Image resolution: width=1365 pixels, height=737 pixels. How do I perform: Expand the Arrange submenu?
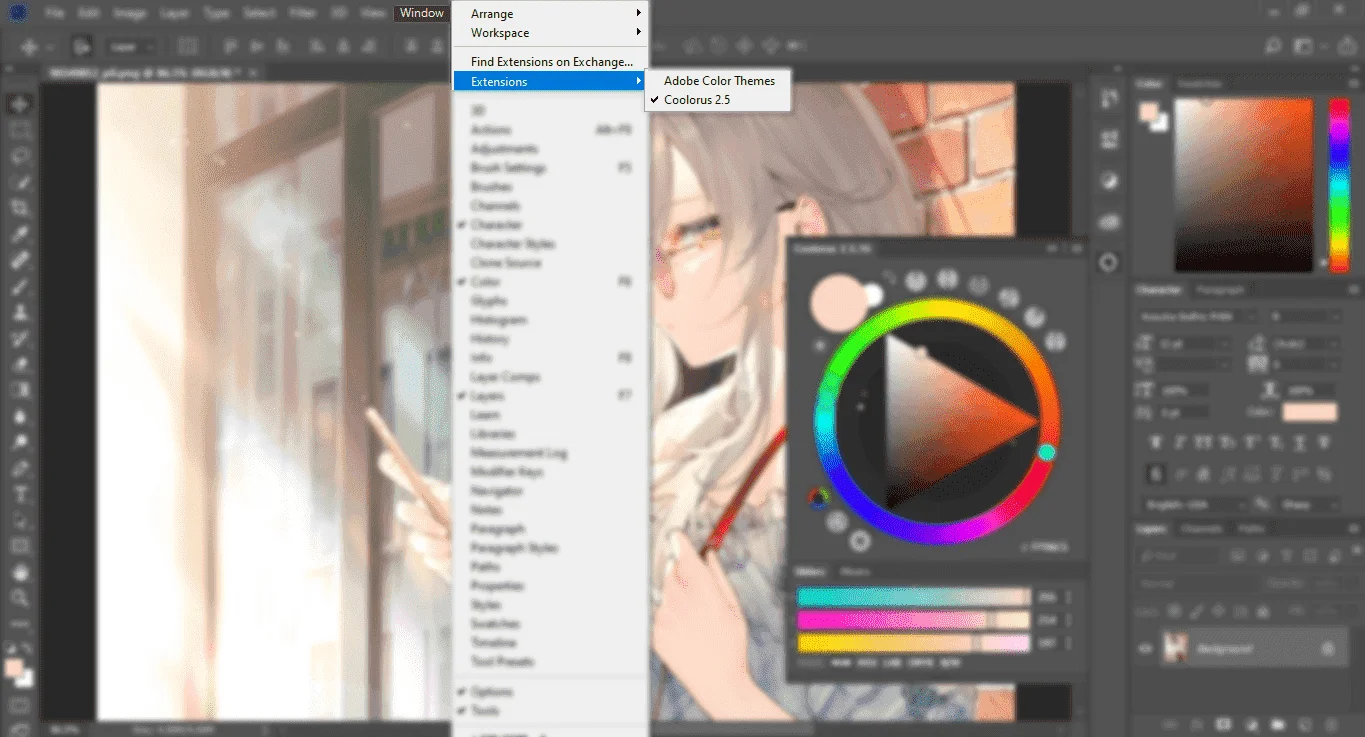point(550,14)
